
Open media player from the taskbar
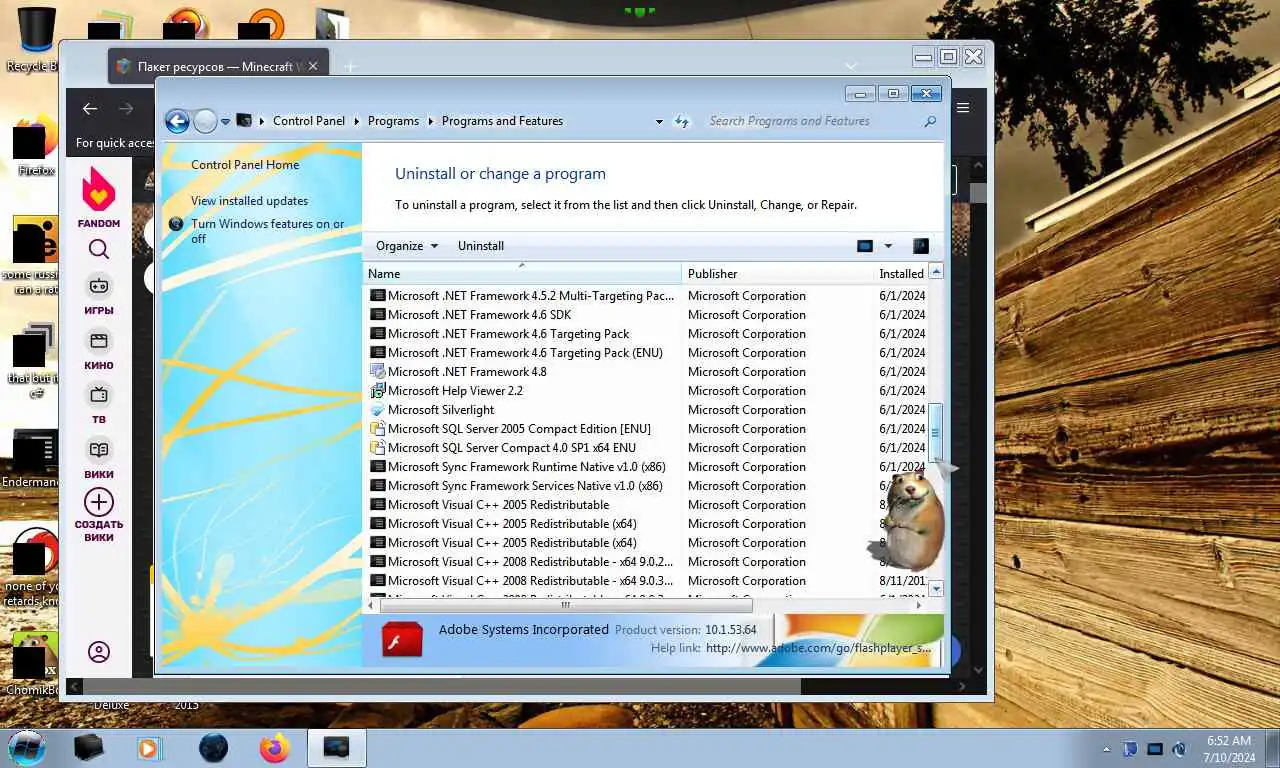[148, 747]
